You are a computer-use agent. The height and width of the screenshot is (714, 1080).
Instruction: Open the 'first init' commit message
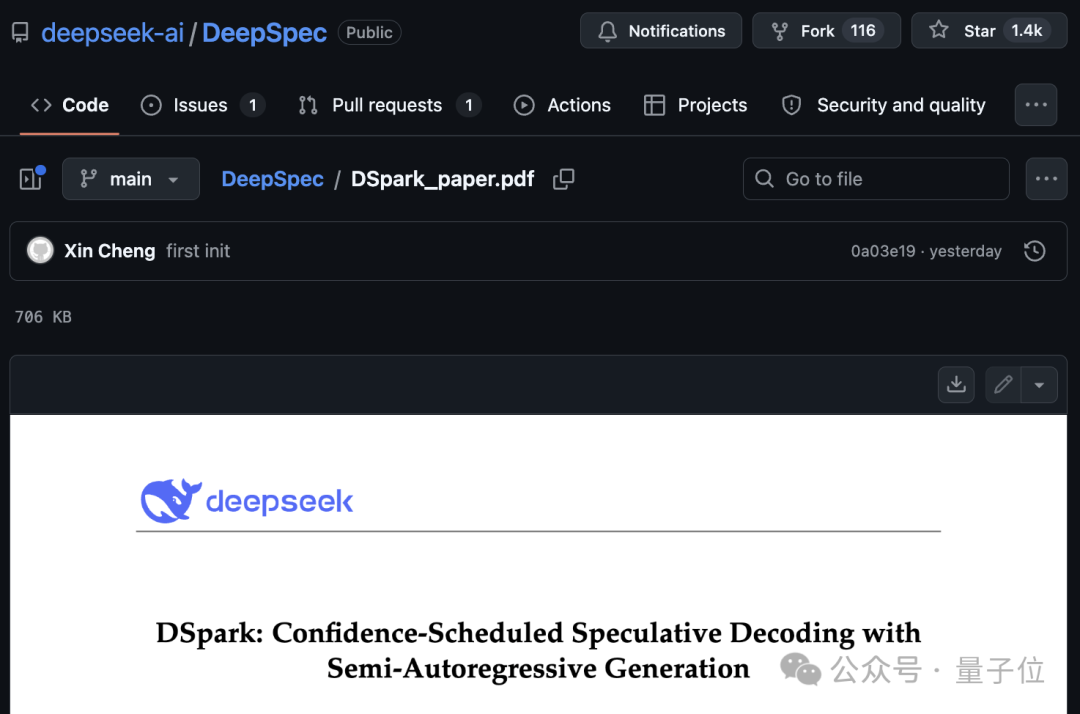pos(198,251)
